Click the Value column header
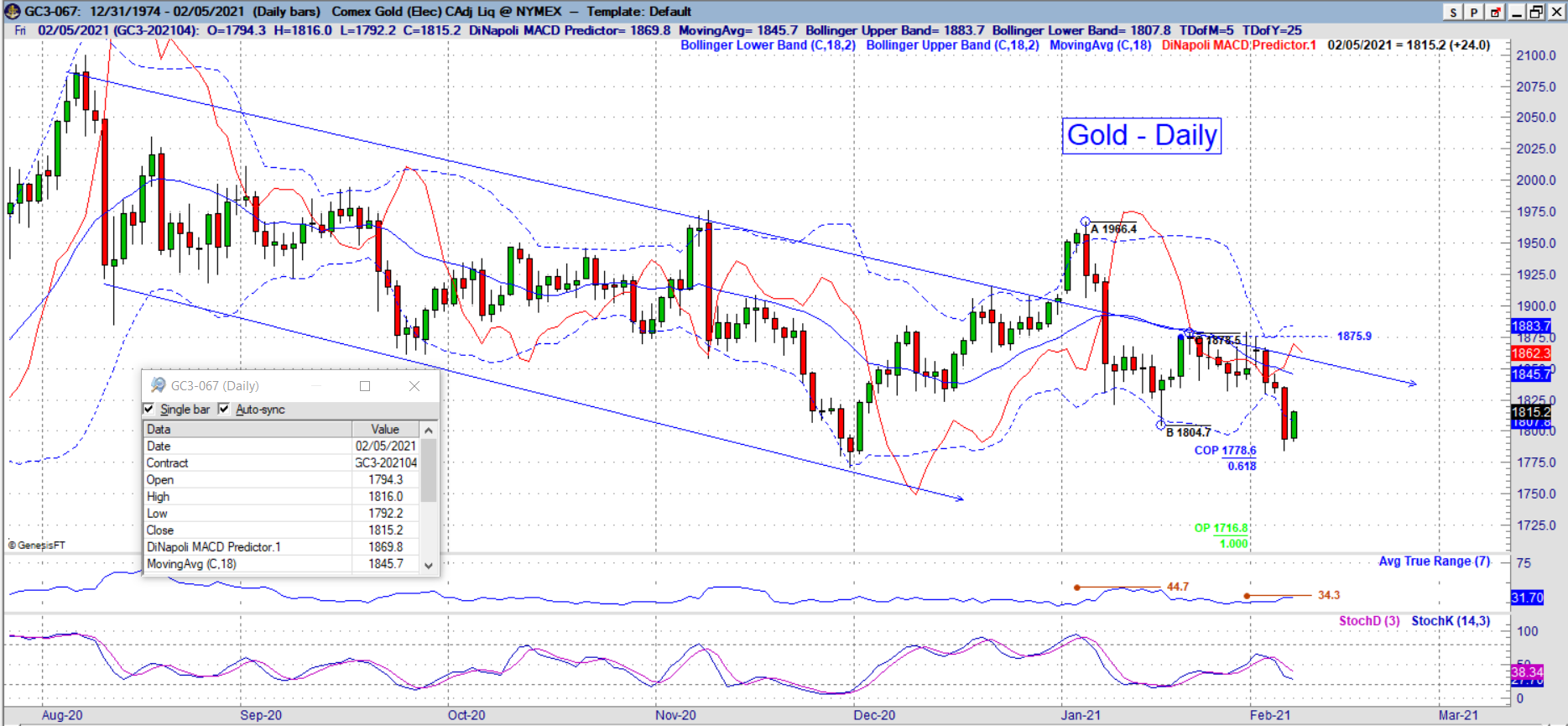 tap(386, 429)
